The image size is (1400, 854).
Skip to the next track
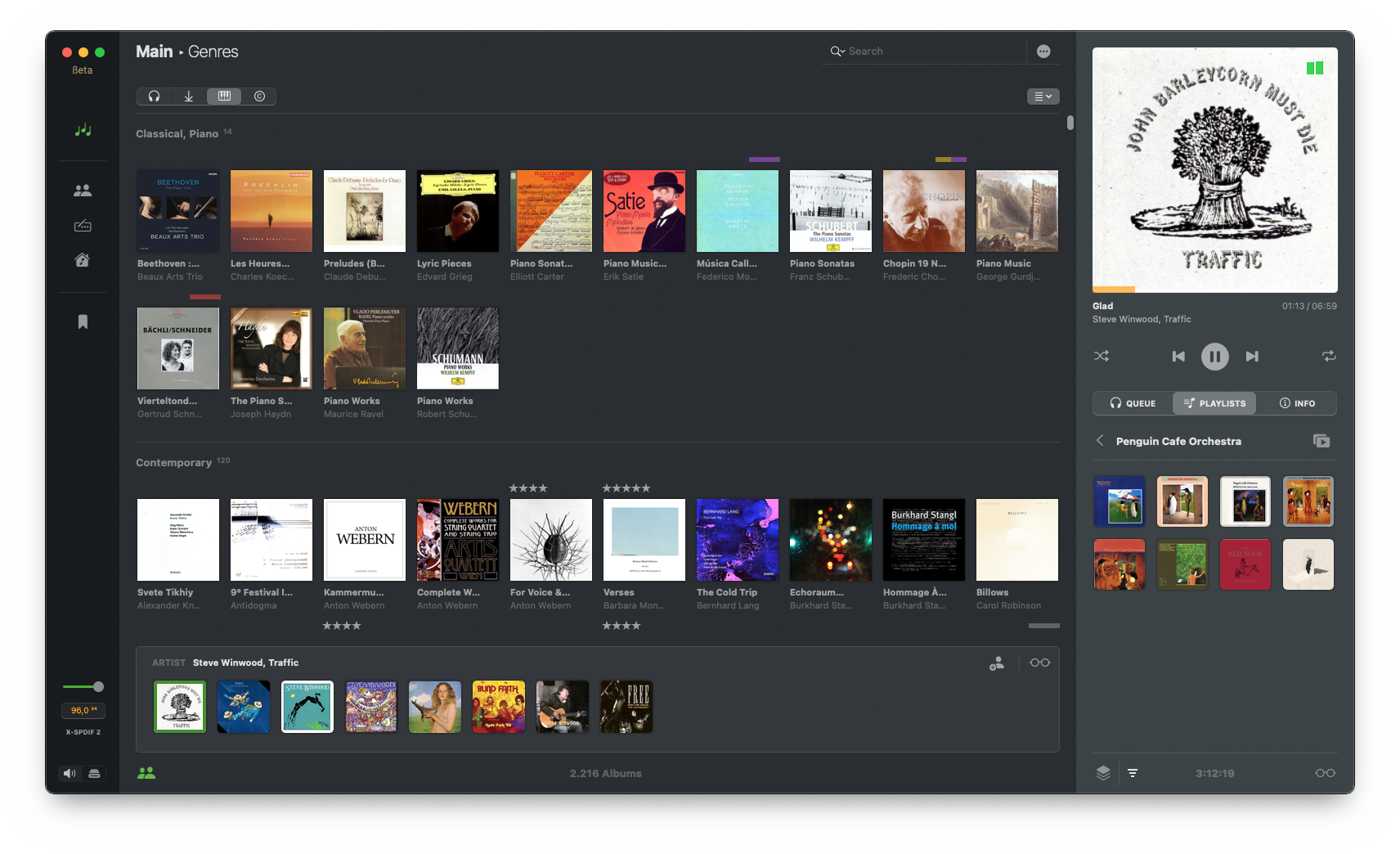(x=1252, y=356)
